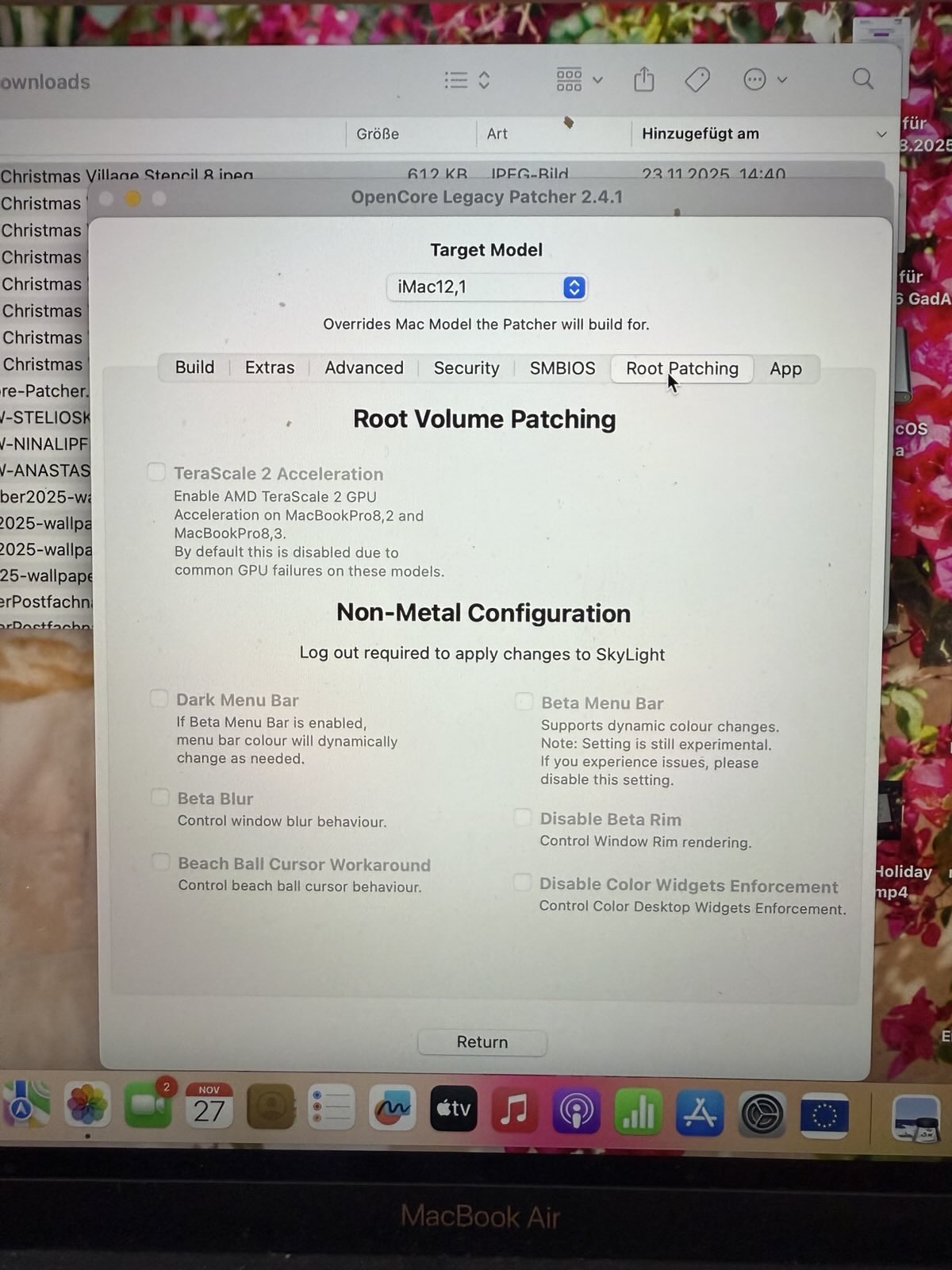
Task: Sort Finder by Art column
Action: coord(497,134)
